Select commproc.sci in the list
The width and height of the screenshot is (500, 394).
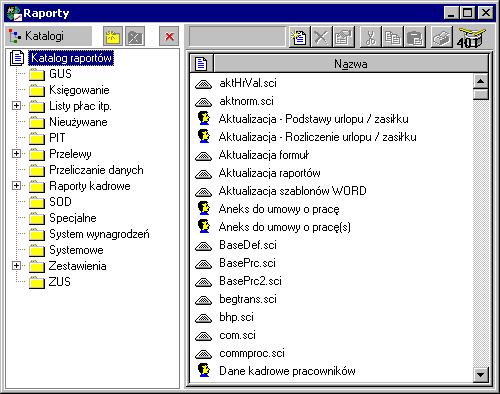point(252,353)
